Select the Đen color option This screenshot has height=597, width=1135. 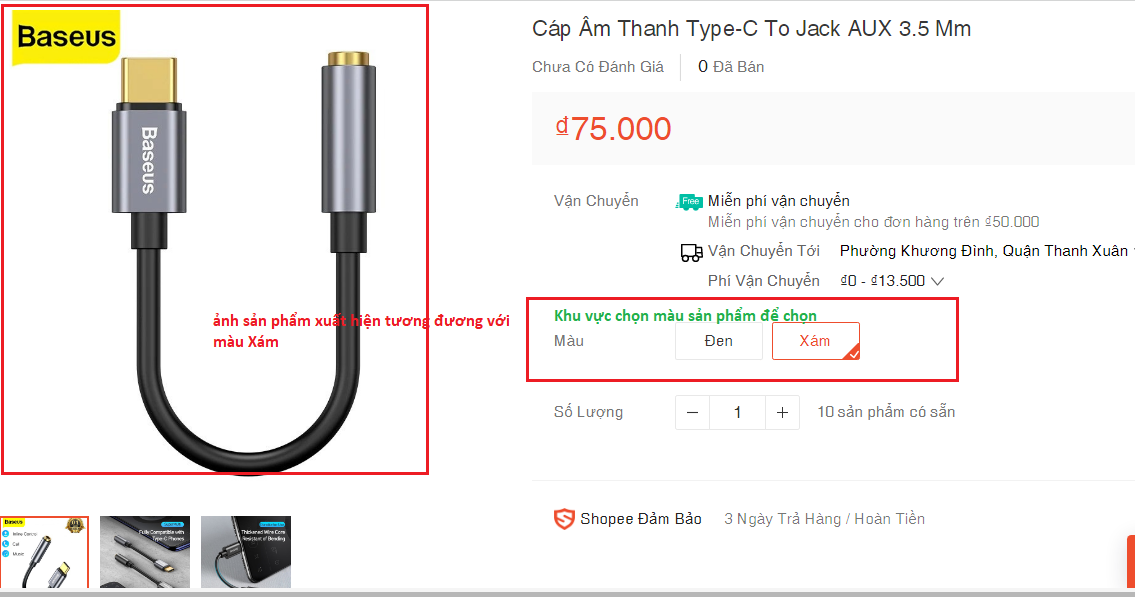719,341
